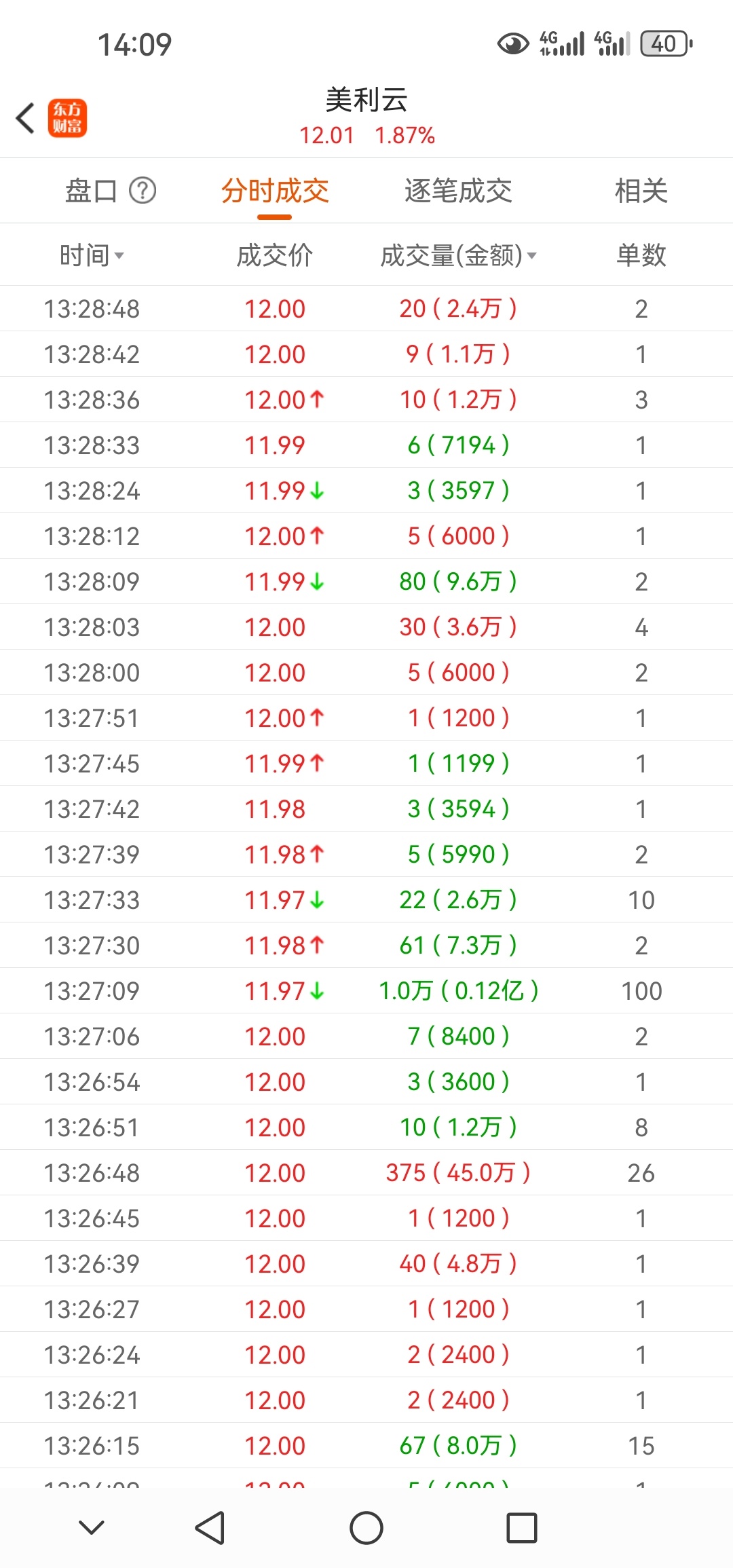Tap the eye comfort status icon

click(x=513, y=44)
